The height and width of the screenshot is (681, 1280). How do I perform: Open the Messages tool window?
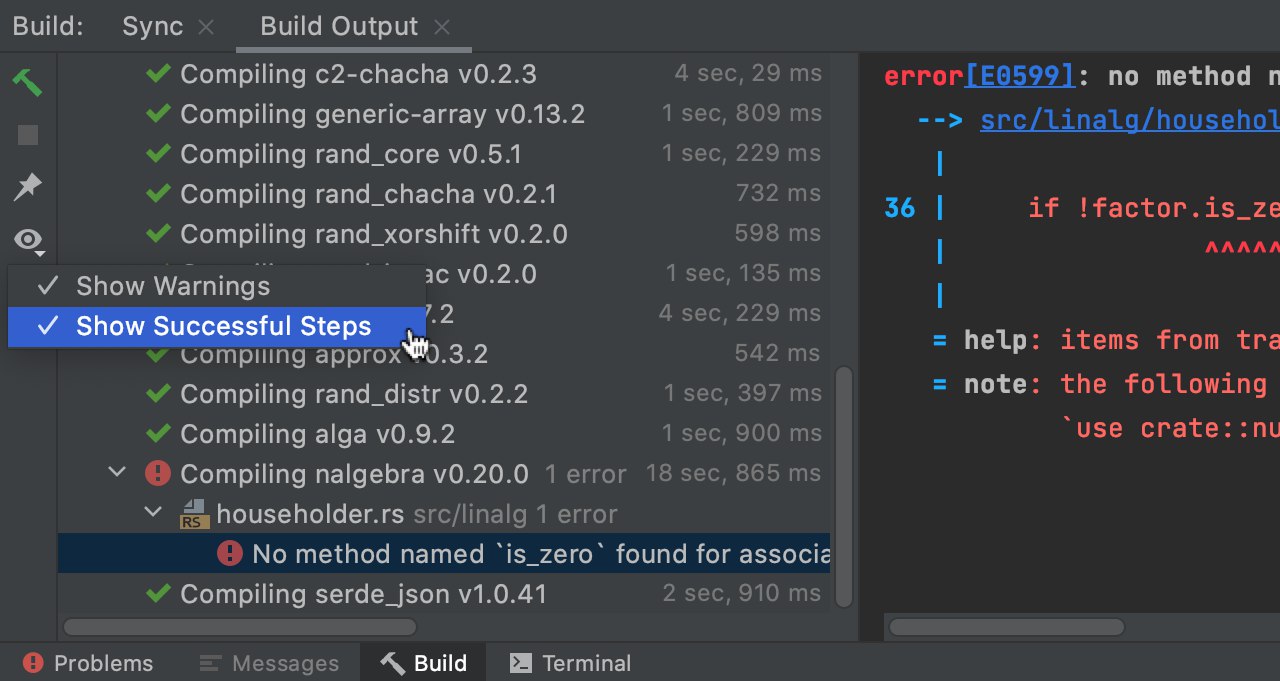[269, 663]
